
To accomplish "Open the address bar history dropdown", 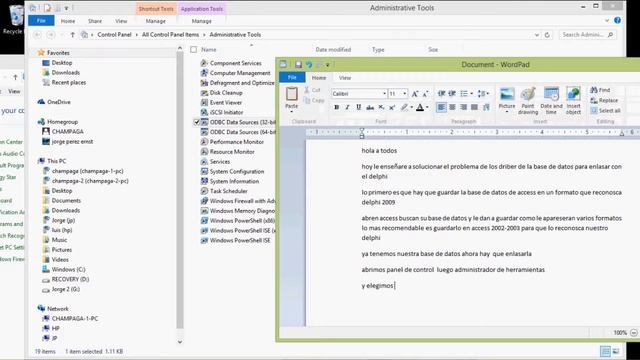I will (537, 35).
